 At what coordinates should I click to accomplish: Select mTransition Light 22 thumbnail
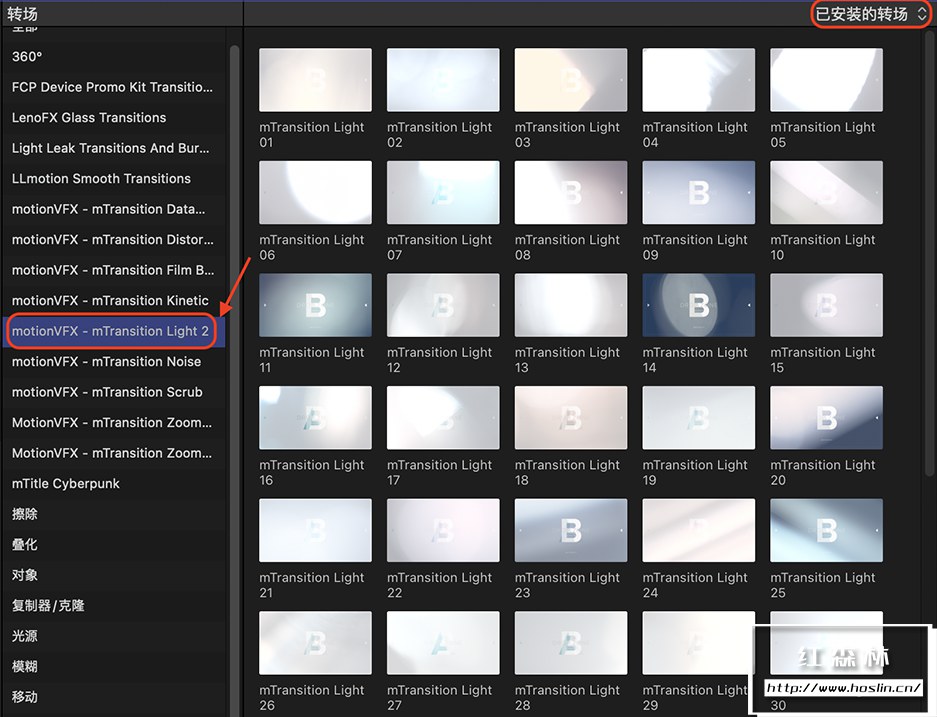[x=443, y=531]
